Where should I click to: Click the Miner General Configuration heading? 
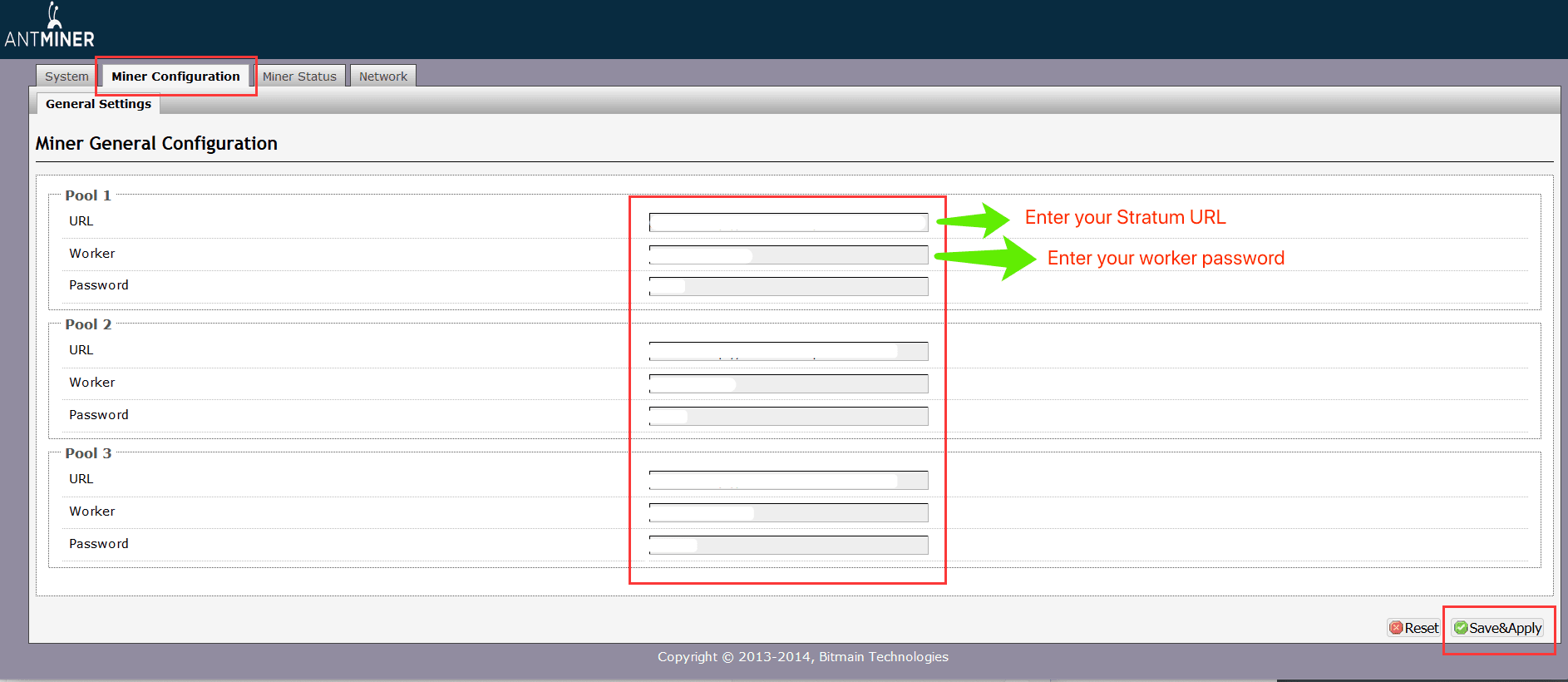coord(156,144)
